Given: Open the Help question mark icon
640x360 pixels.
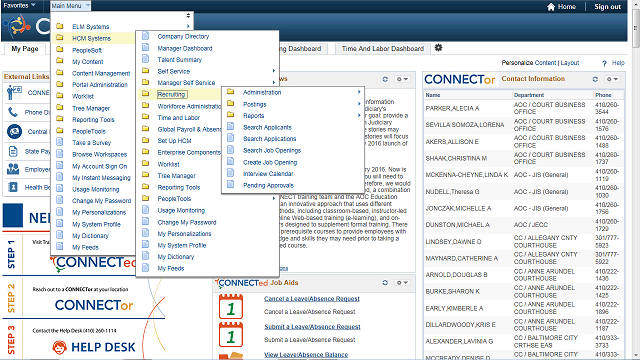Looking at the screenshot, I should pos(604,63).
